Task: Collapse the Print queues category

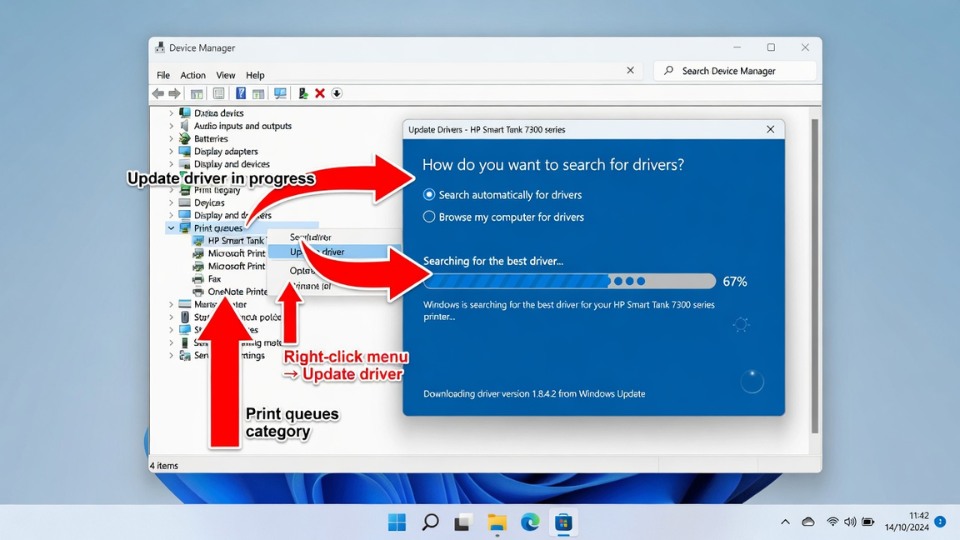Action: click(x=171, y=228)
